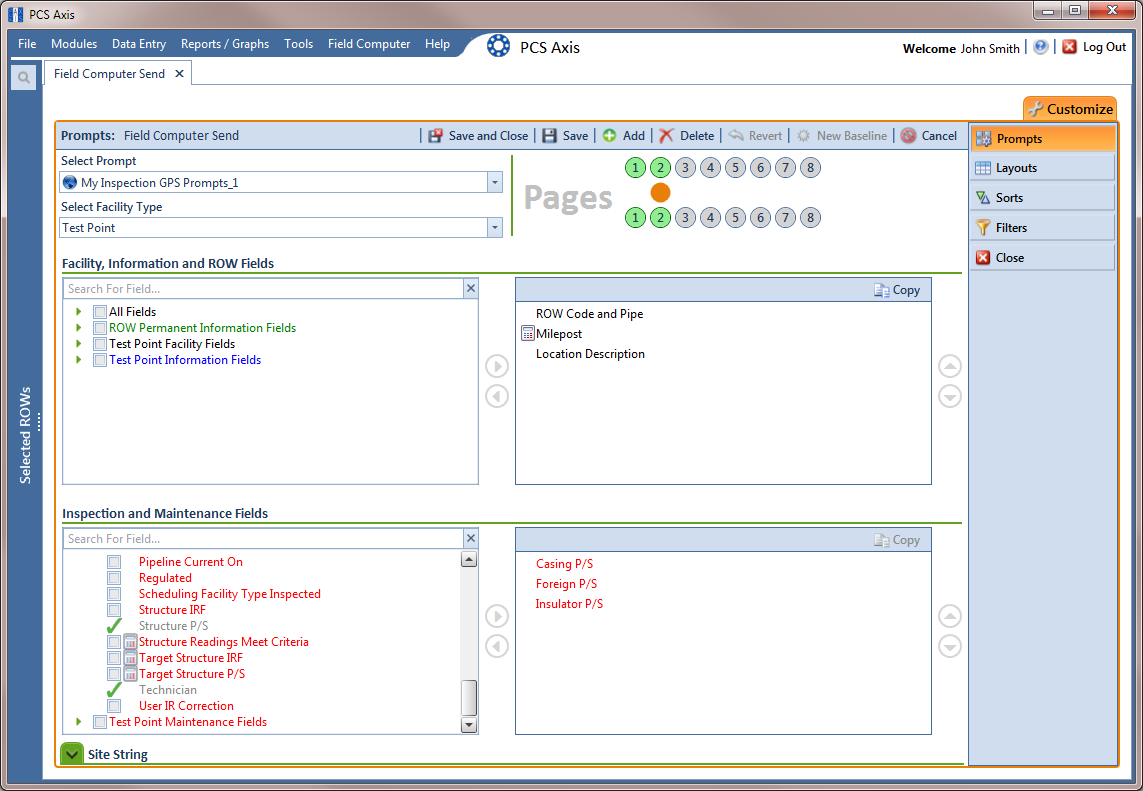1143x791 pixels.
Task: Open the Data Entry menu
Action: pos(139,44)
